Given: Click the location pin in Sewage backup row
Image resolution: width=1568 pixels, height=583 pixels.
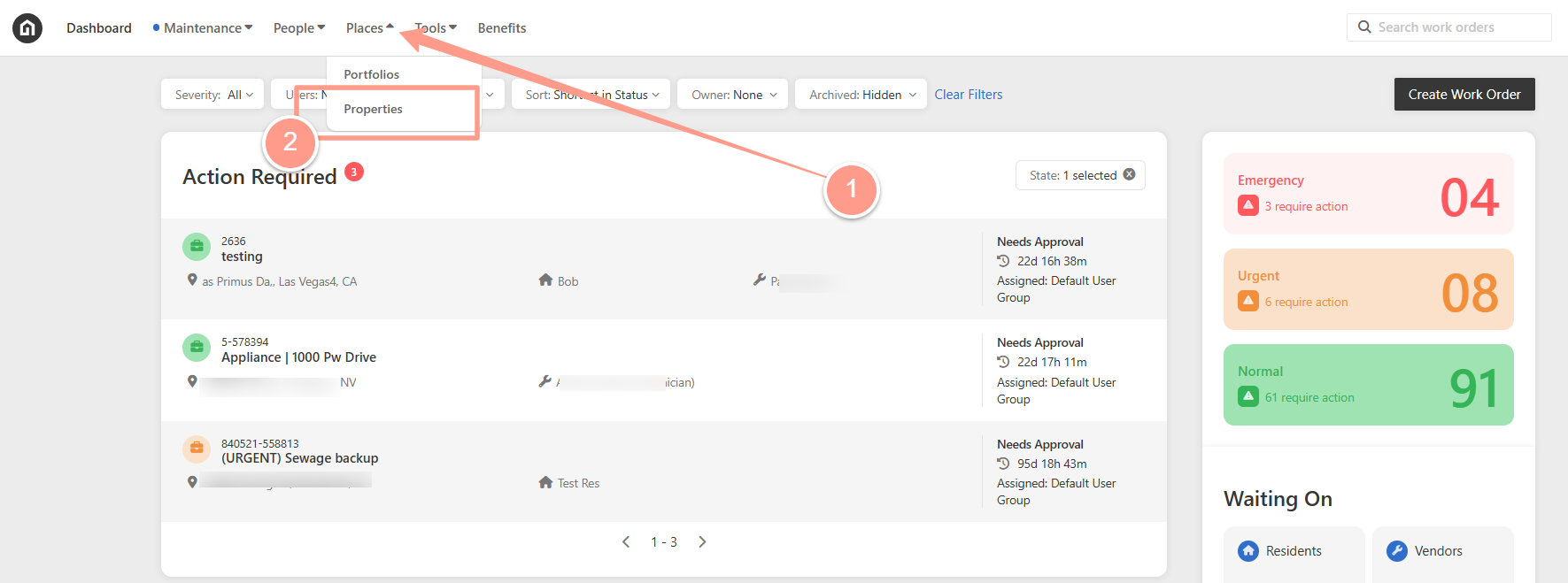Looking at the screenshot, I should pos(192,482).
